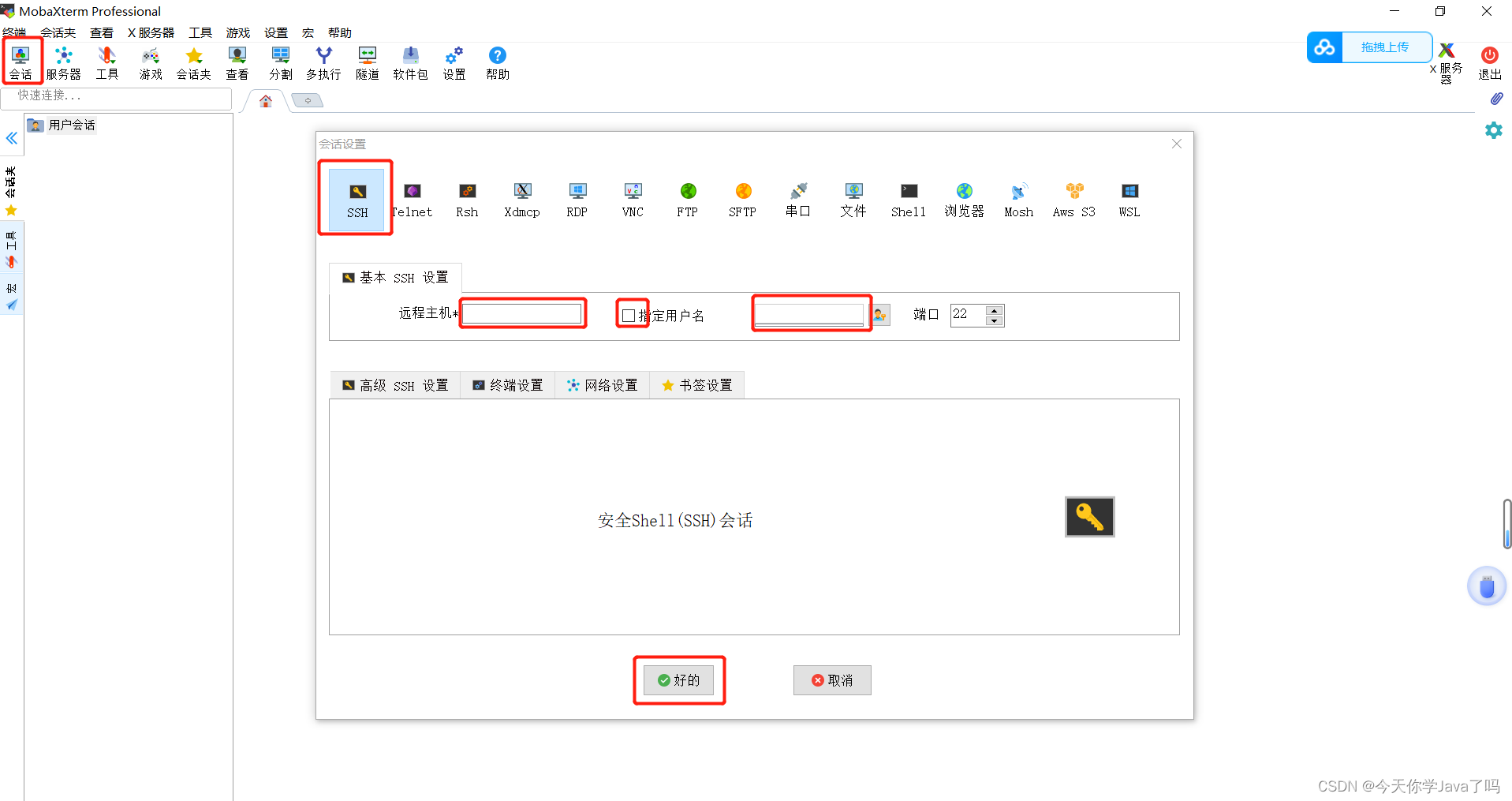The image size is (1512, 801).
Task: Switch to 基本 SSH 设置 tab
Action: 395,278
